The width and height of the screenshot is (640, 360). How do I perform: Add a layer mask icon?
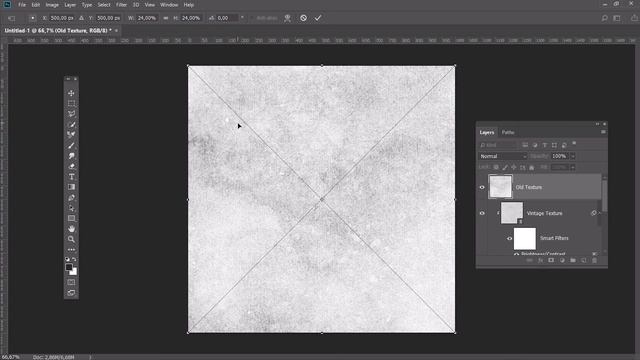pos(551,260)
